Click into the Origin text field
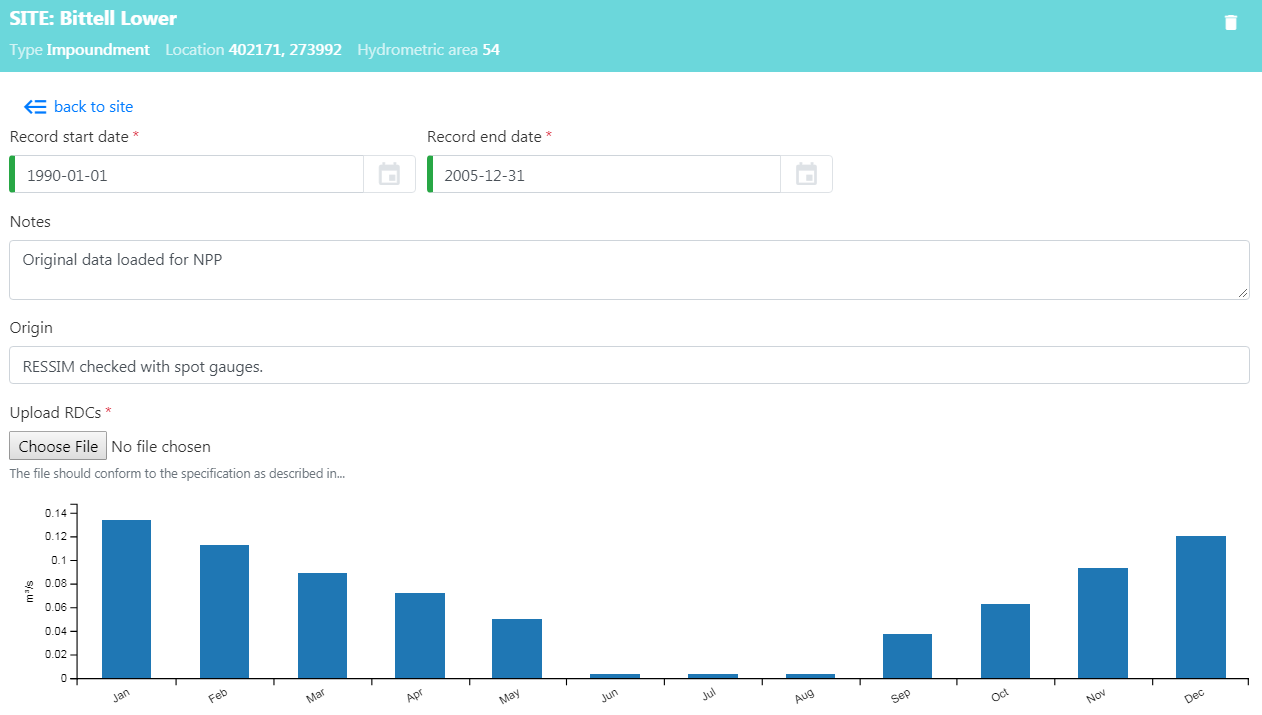Viewport: 1262px width, 715px height. (629, 366)
